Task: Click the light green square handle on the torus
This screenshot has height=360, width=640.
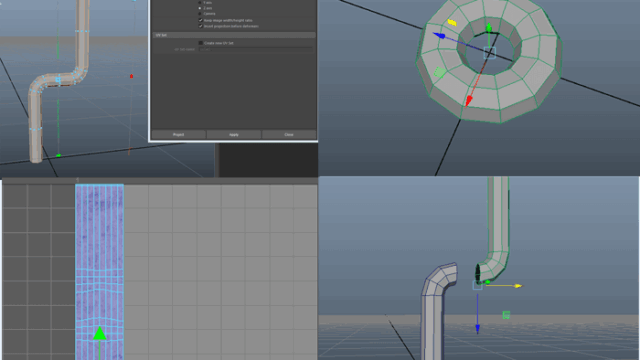Action: coord(440,72)
